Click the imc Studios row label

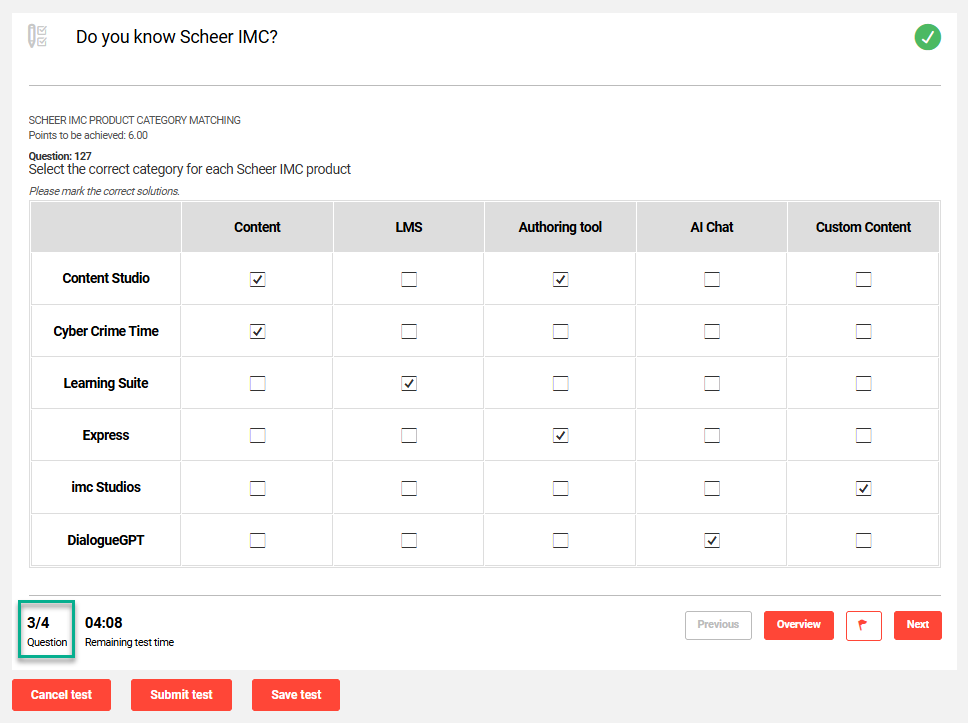tap(106, 487)
